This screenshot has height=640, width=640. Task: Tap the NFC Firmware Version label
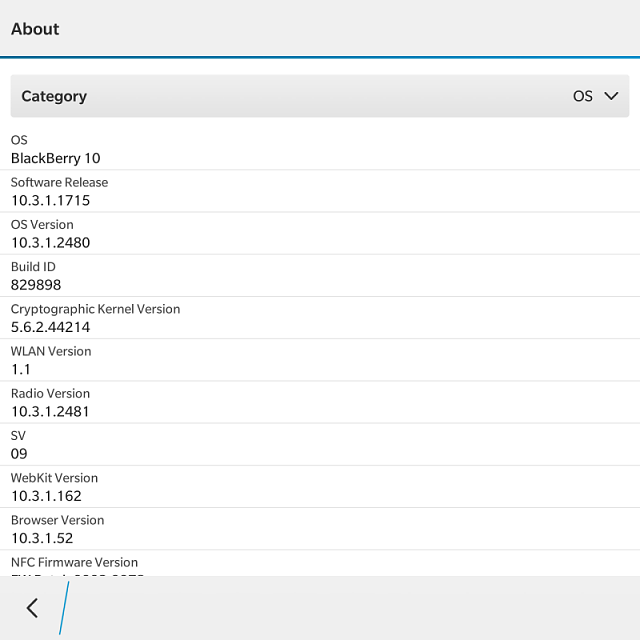74,562
